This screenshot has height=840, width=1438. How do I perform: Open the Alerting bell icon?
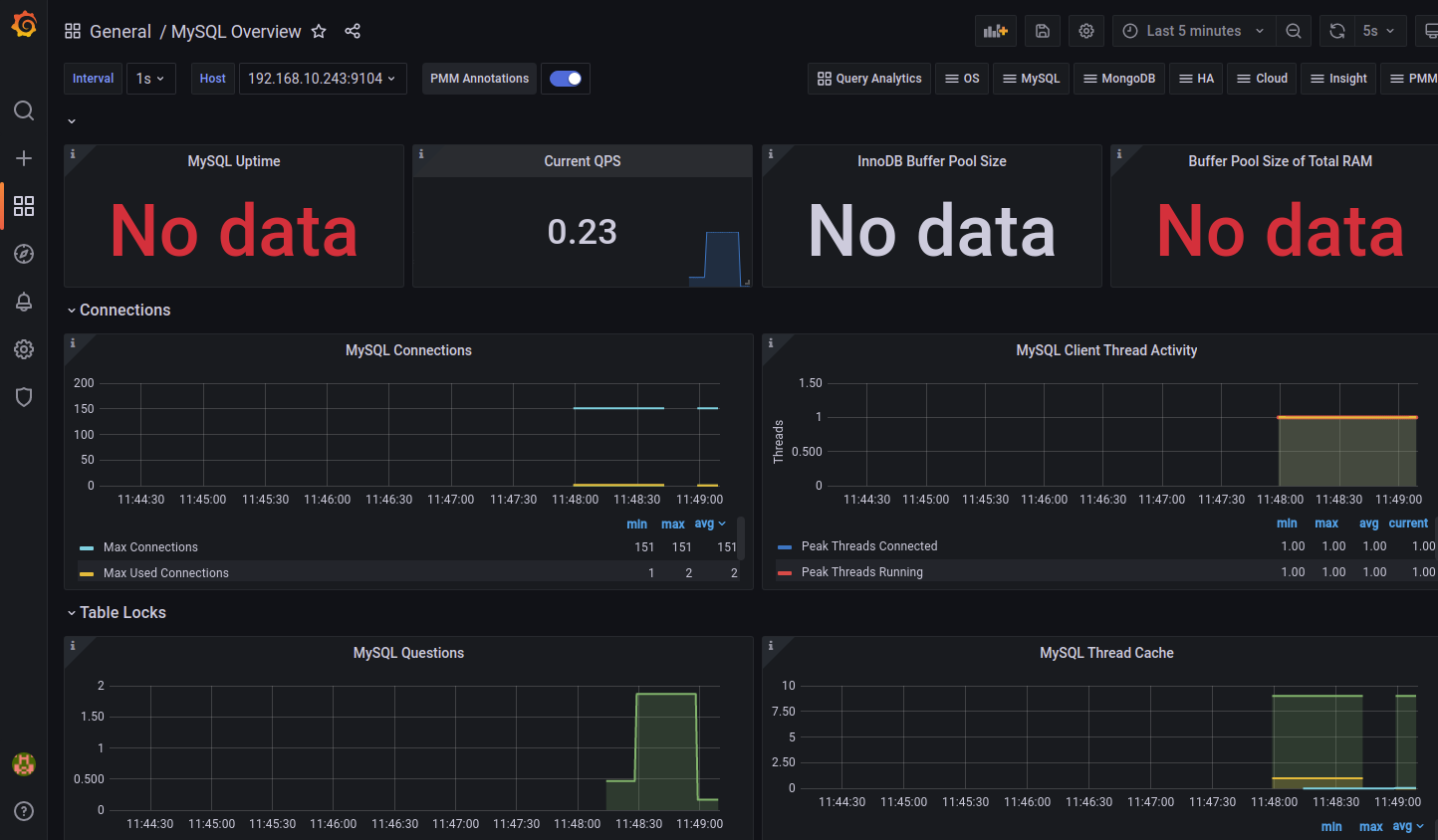(x=24, y=302)
